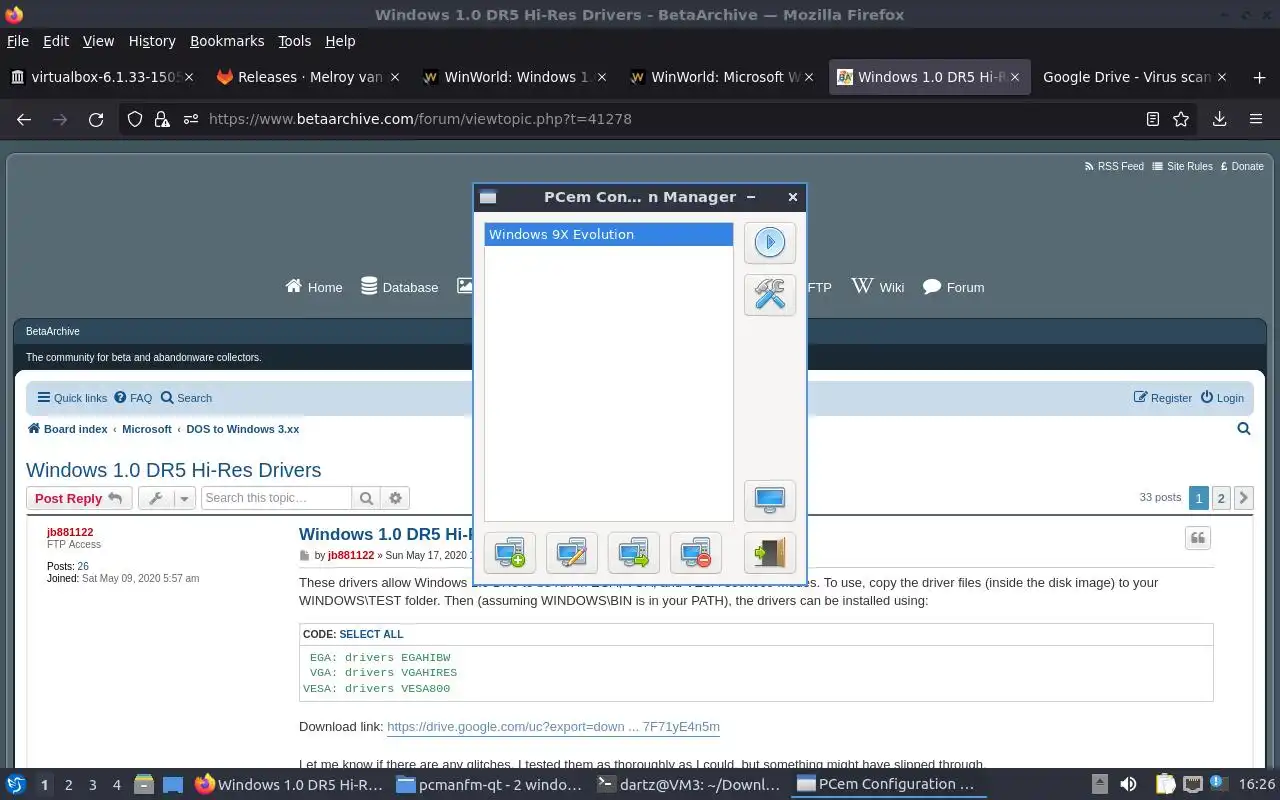Go to page 2 of the topic
The height and width of the screenshot is (800, 1280).
coord(1221,498)
